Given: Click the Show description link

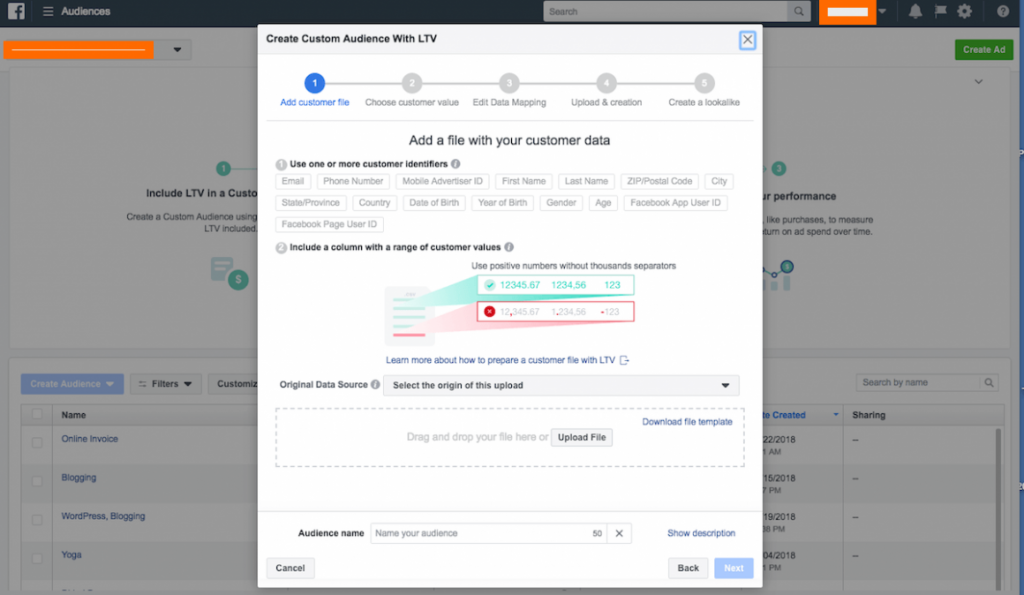Looking at the screenshot, I should coord(701,533).
